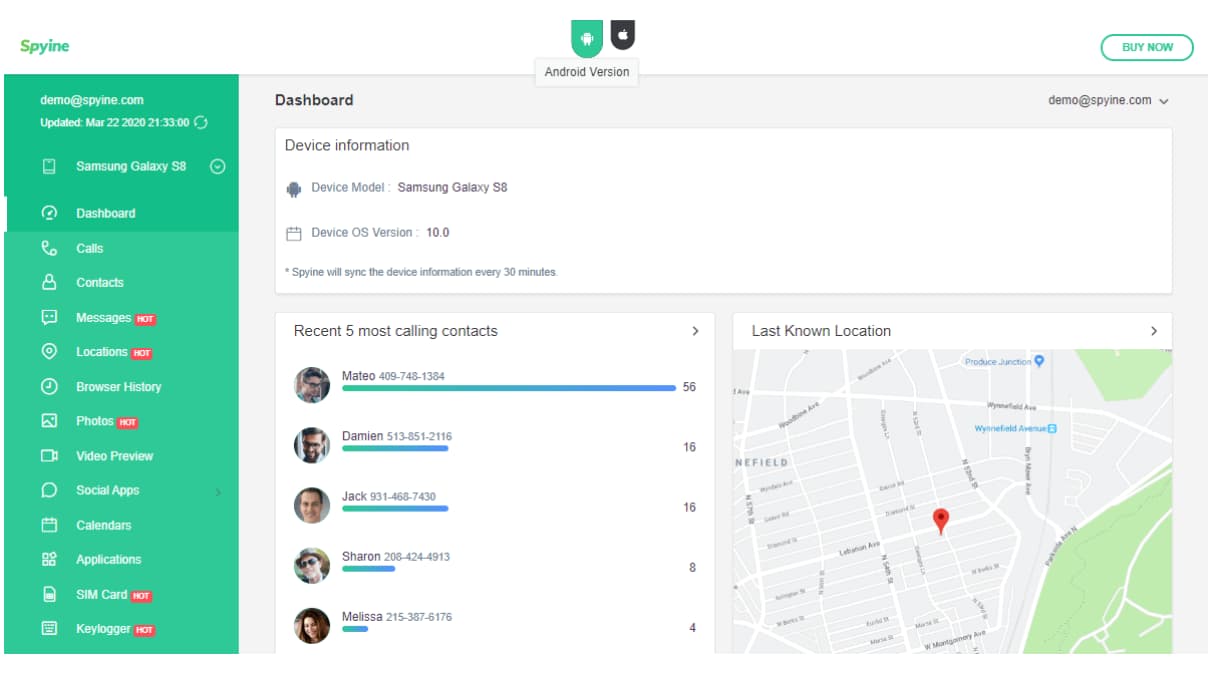The width and height of the screenshot is (1224, 688).
Task: Expand the Social Apps submenu arrow
Action: (218, 491)
